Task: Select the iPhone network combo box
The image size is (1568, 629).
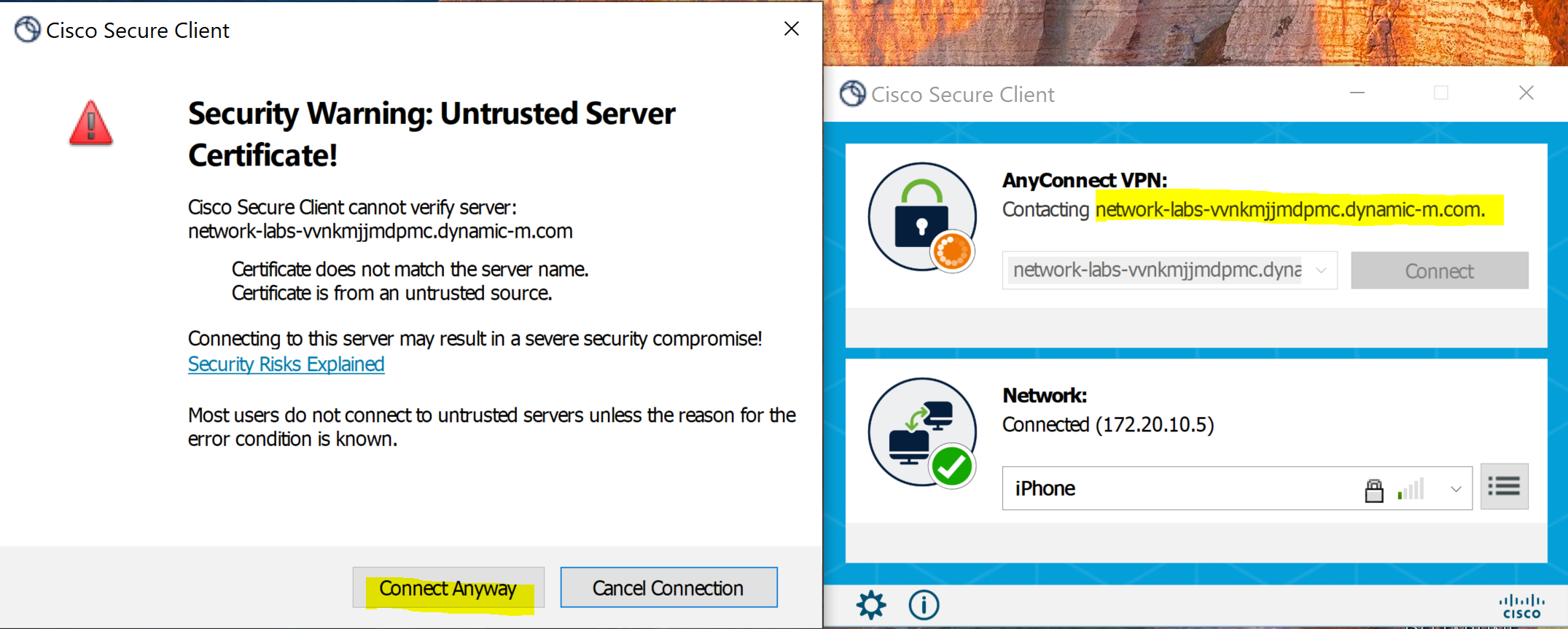Action: point(1237,488)
